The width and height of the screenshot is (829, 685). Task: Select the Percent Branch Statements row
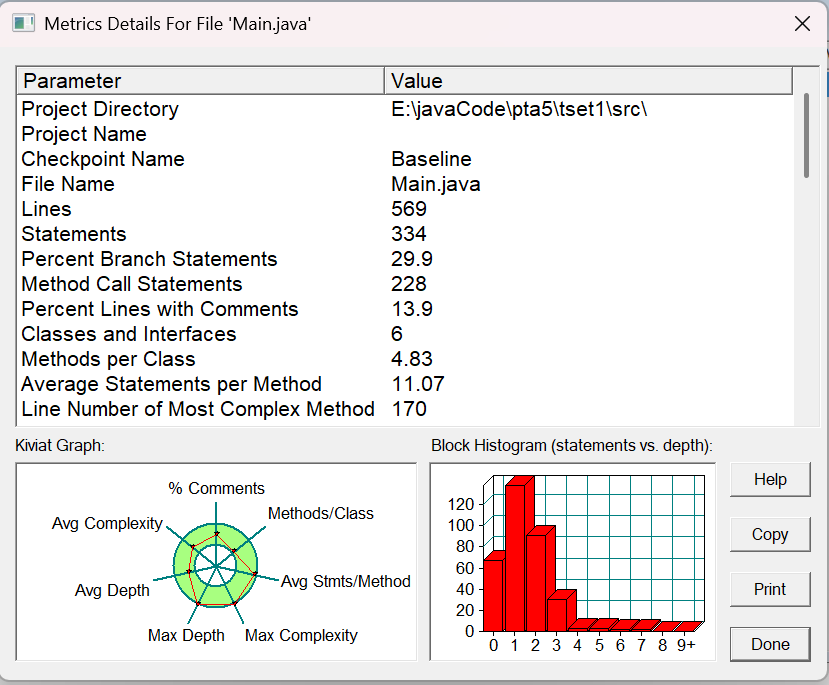(x=405, y=259)
